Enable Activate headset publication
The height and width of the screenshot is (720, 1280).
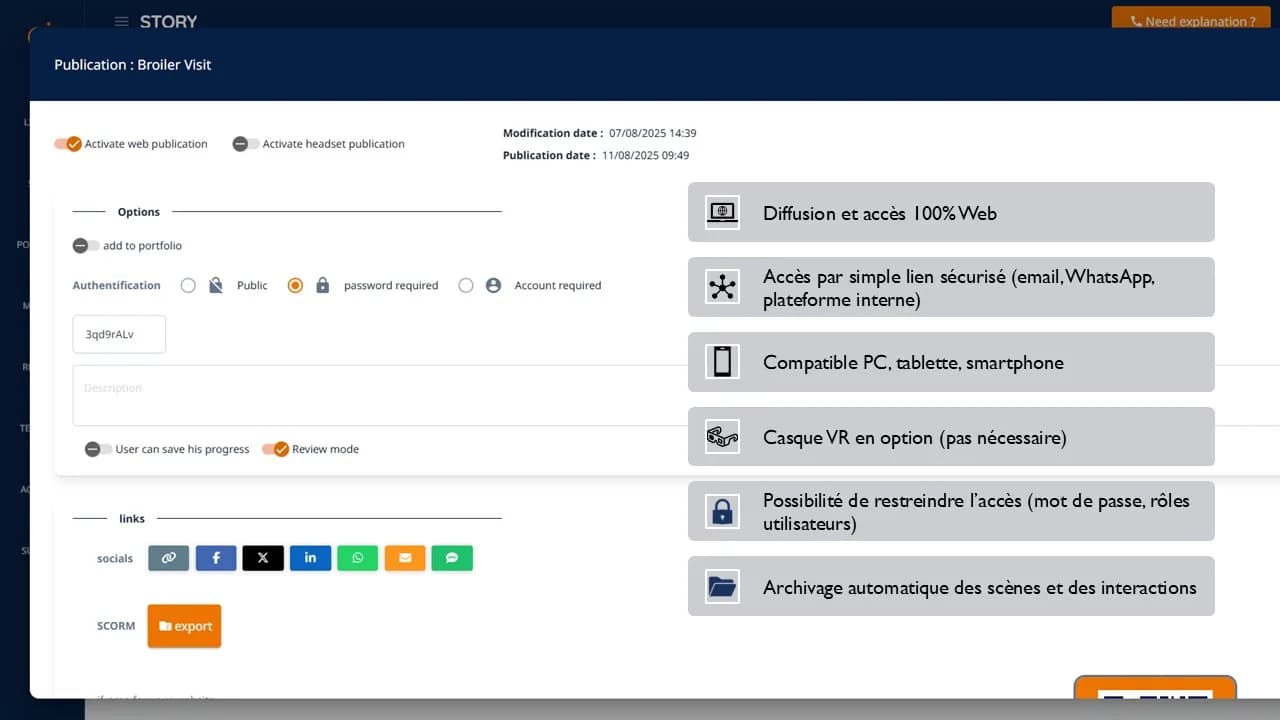pyautogui.click(x=244, y=144)
